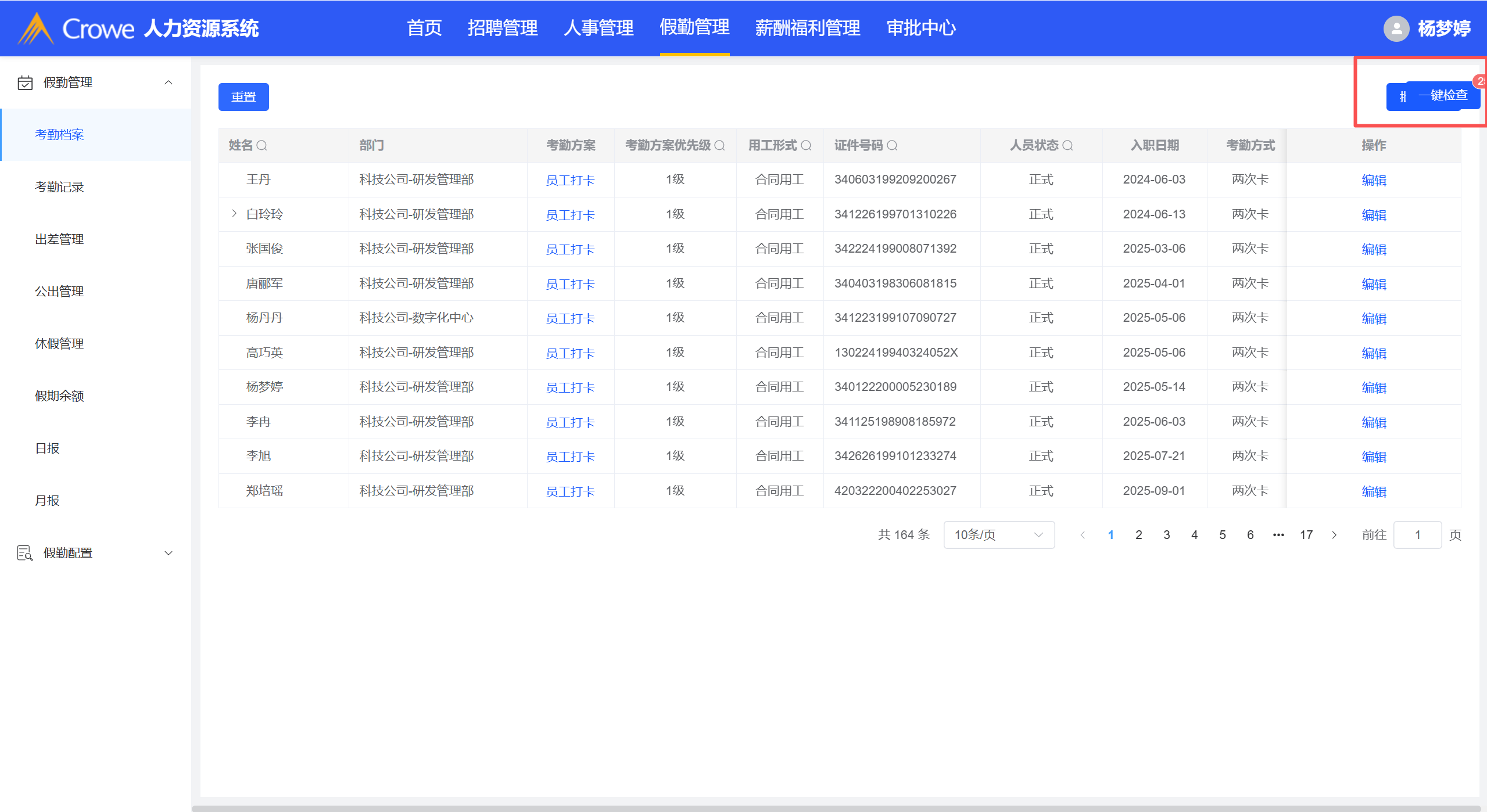
Task: Expand row for 白玲玲
Action: 234,214
